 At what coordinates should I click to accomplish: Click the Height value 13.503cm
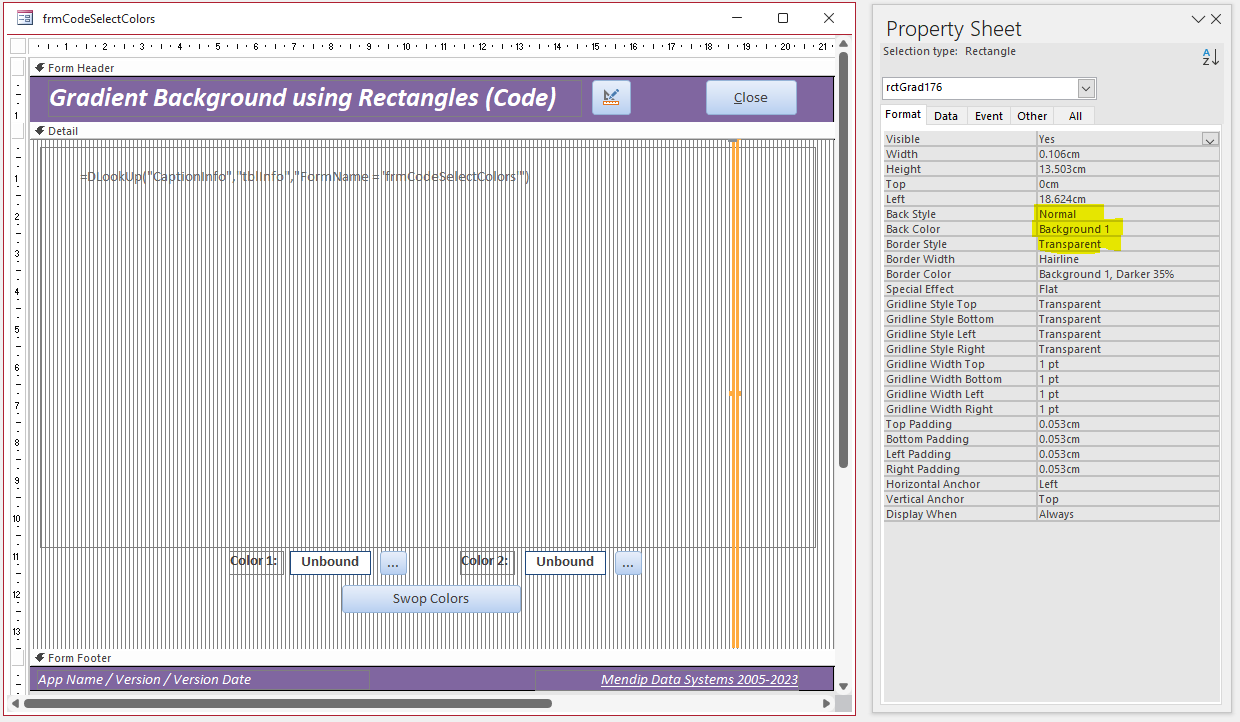point(1128,169)
